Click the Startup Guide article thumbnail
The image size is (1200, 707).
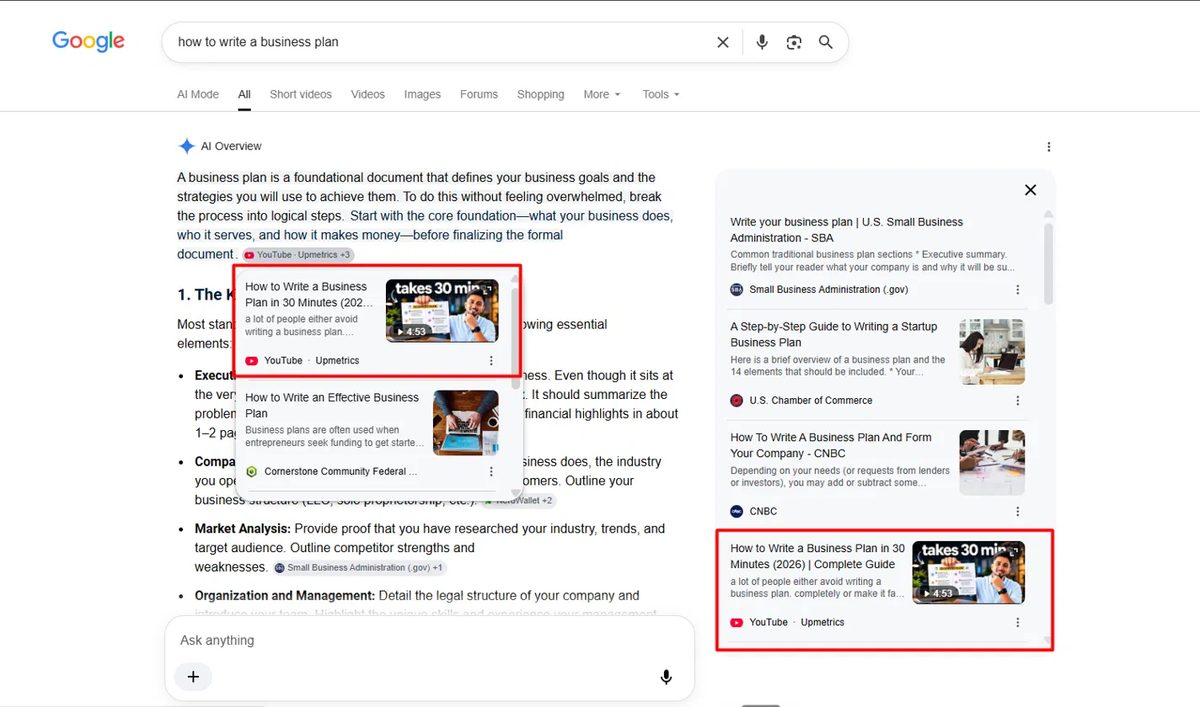point(992,352)
